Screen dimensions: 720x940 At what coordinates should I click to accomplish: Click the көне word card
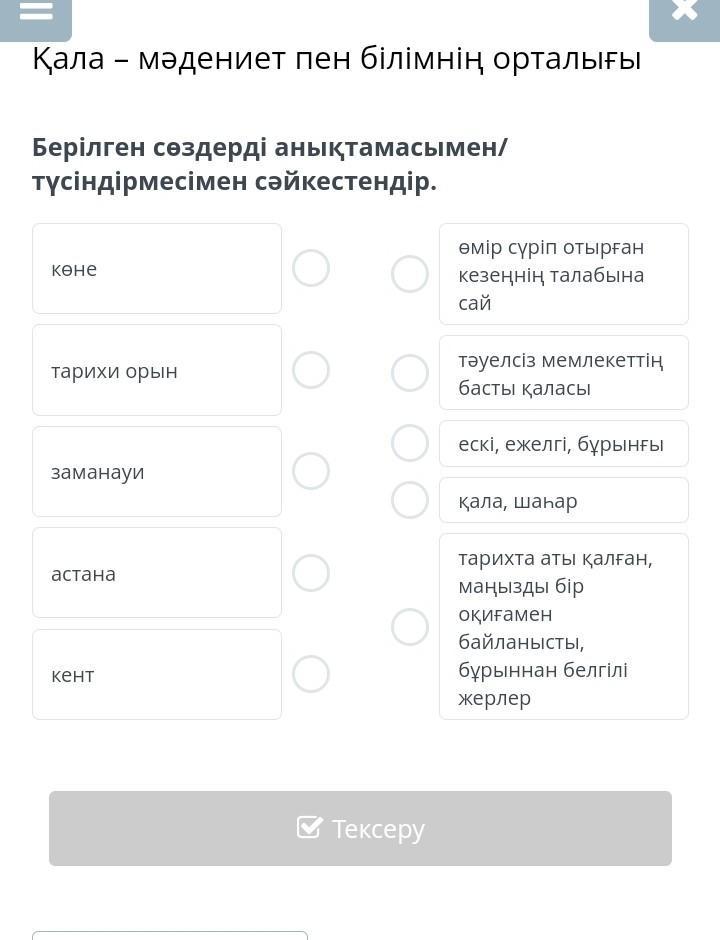pos(157,268)
